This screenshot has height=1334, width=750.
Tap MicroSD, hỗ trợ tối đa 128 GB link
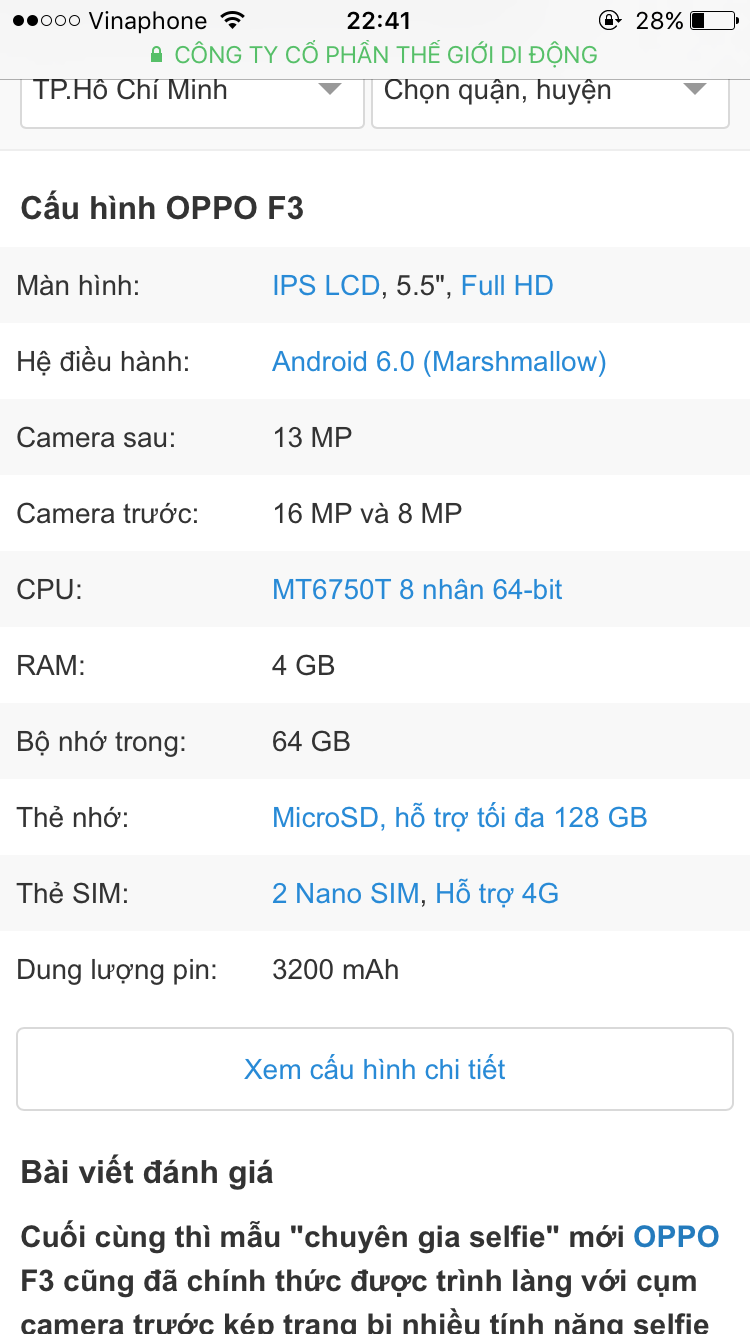[459, 818]
